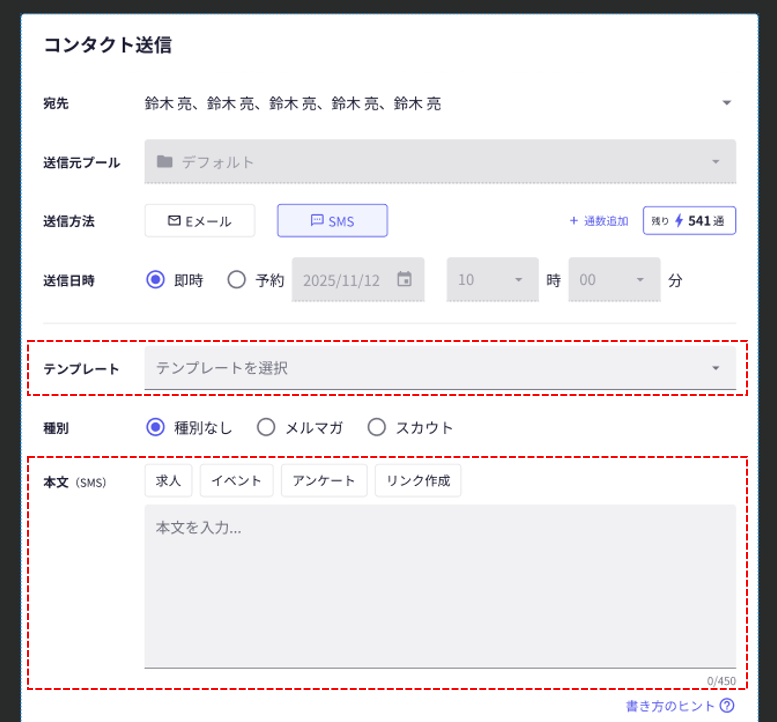Expand the 宛先 recipients dropdown arrow
Image resolution: width=777 pixels, height=722 pixels.
click(x=727, y=103)
